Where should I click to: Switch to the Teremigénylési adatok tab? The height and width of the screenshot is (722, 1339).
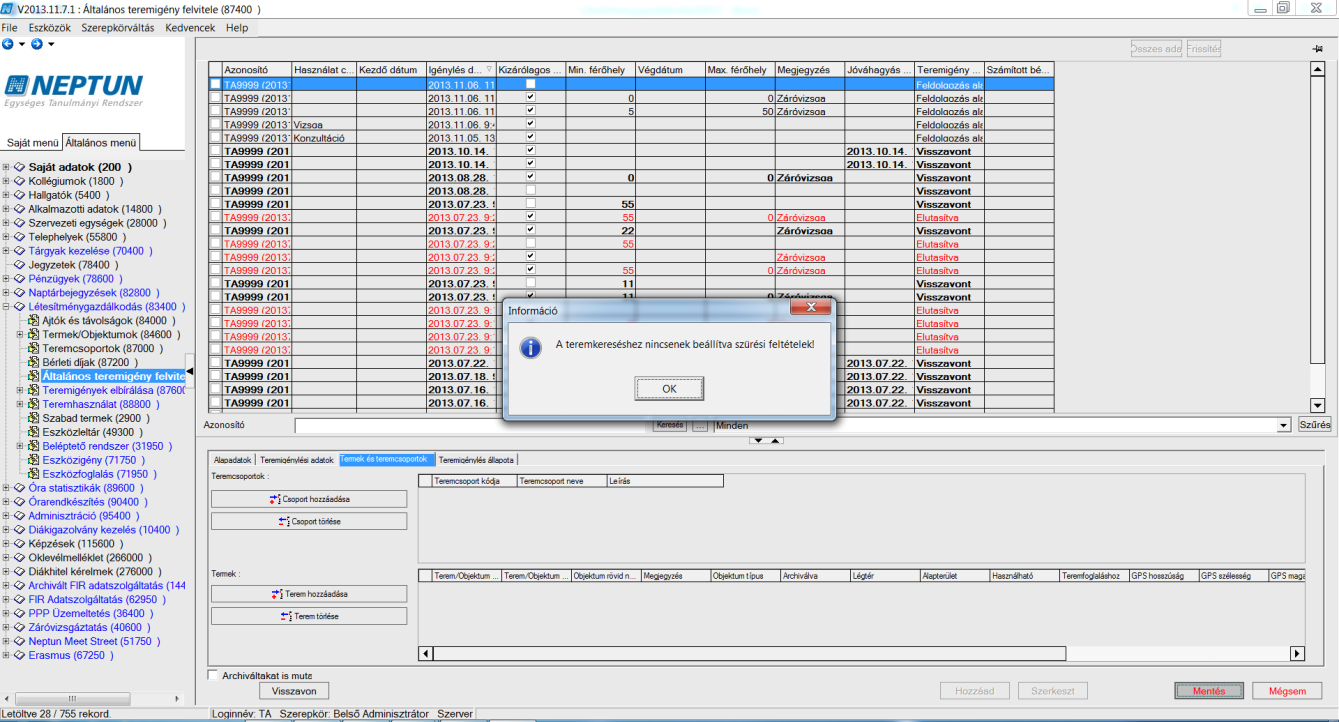coord(297,460)
